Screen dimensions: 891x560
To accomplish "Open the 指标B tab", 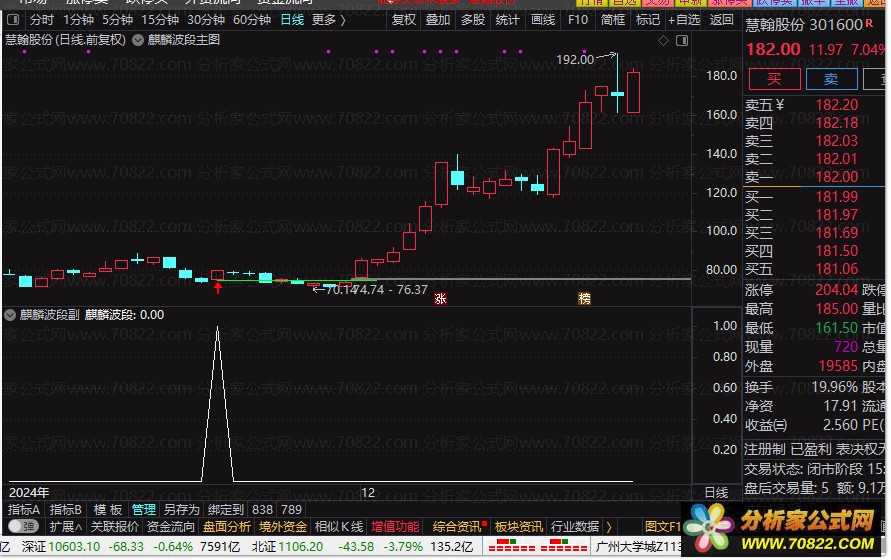I will [x=65, y=509].
